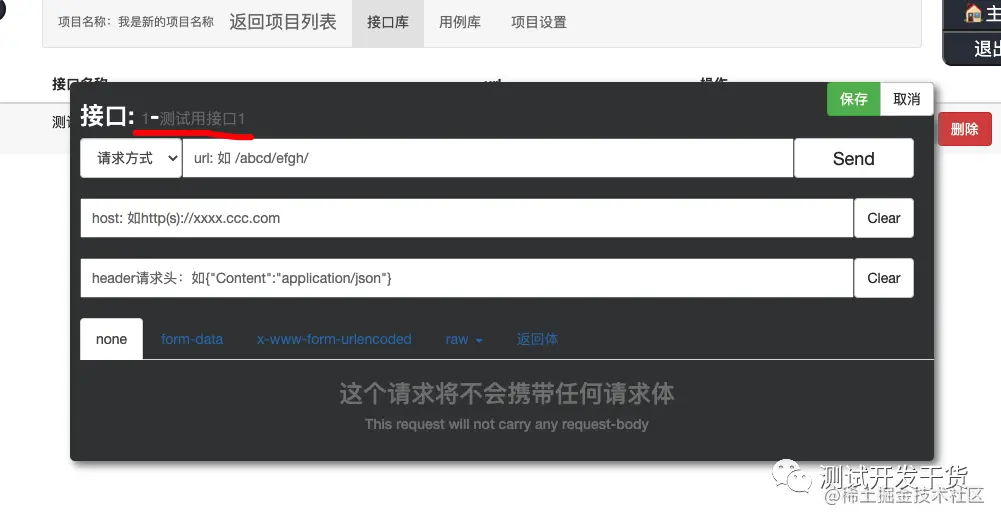
Task: Click the house icon at top right
Action: pos(974,13)
